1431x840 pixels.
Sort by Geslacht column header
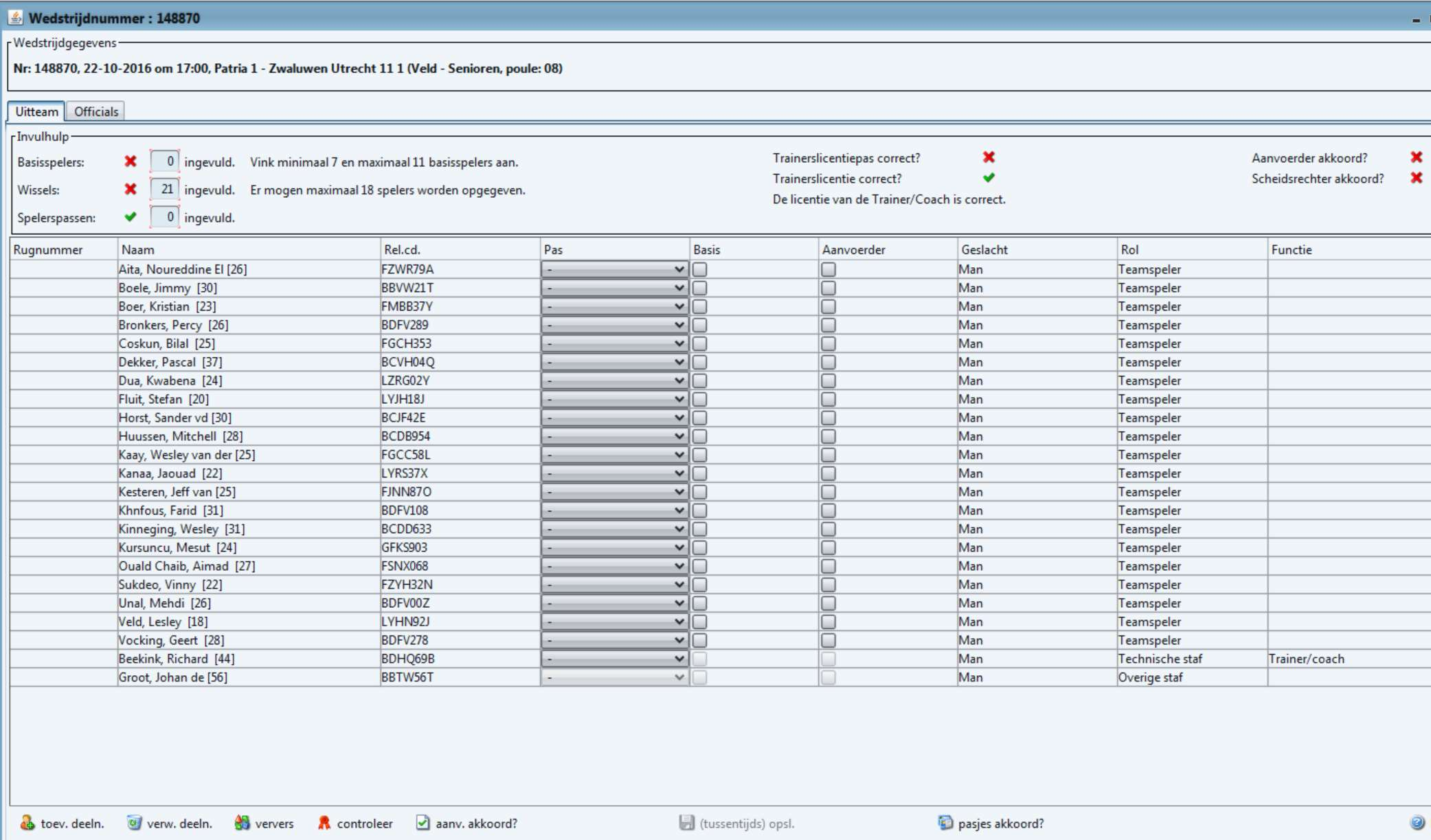[x=1037, y=249]
